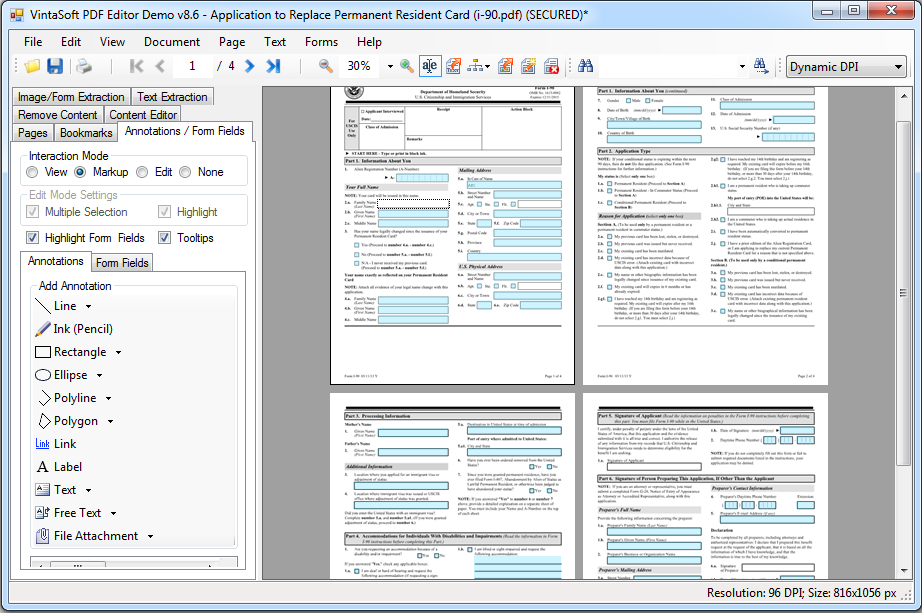
Task: Switch to the Image/Form Extraction tab
Action: point(71,96)
